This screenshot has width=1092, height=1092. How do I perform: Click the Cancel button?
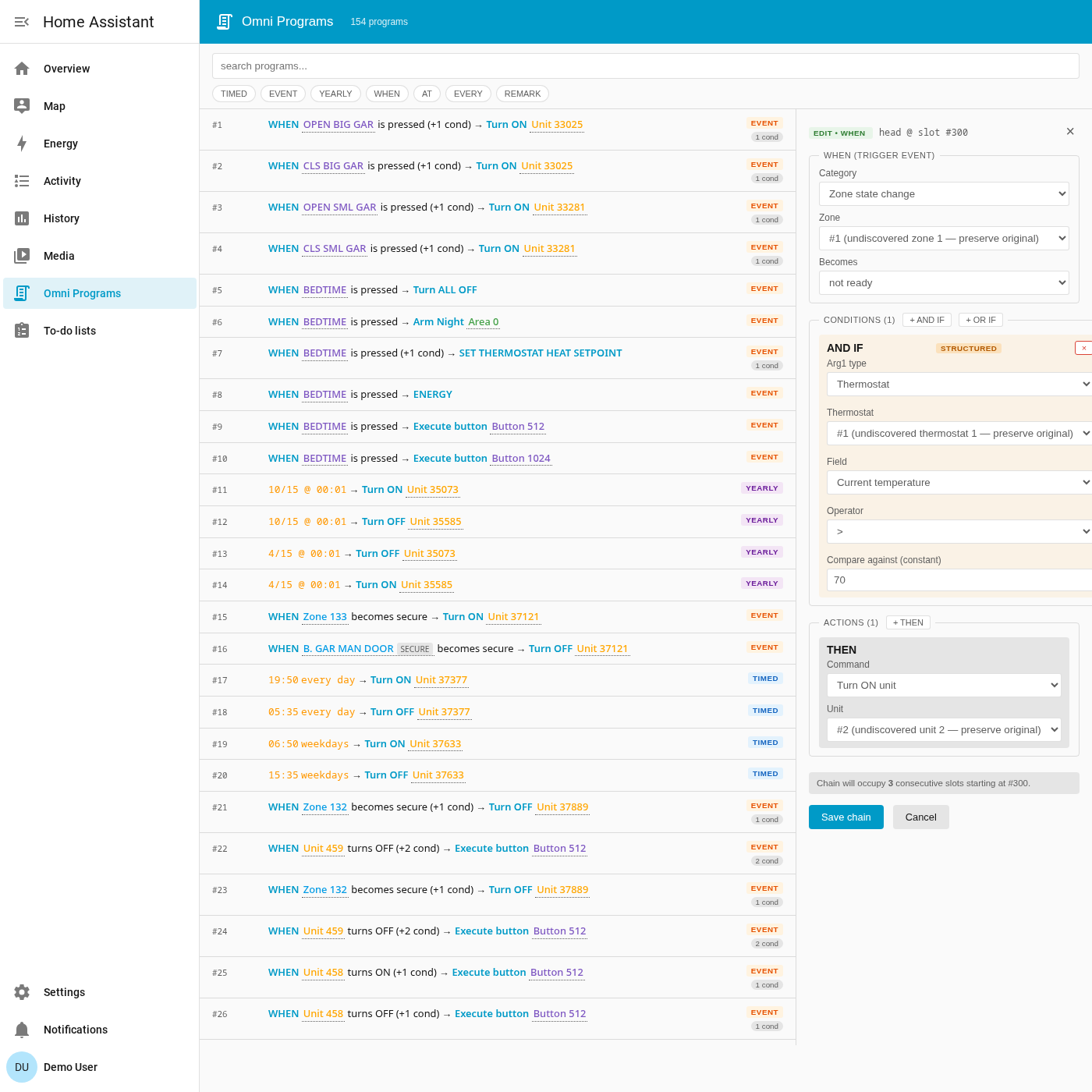920,817
